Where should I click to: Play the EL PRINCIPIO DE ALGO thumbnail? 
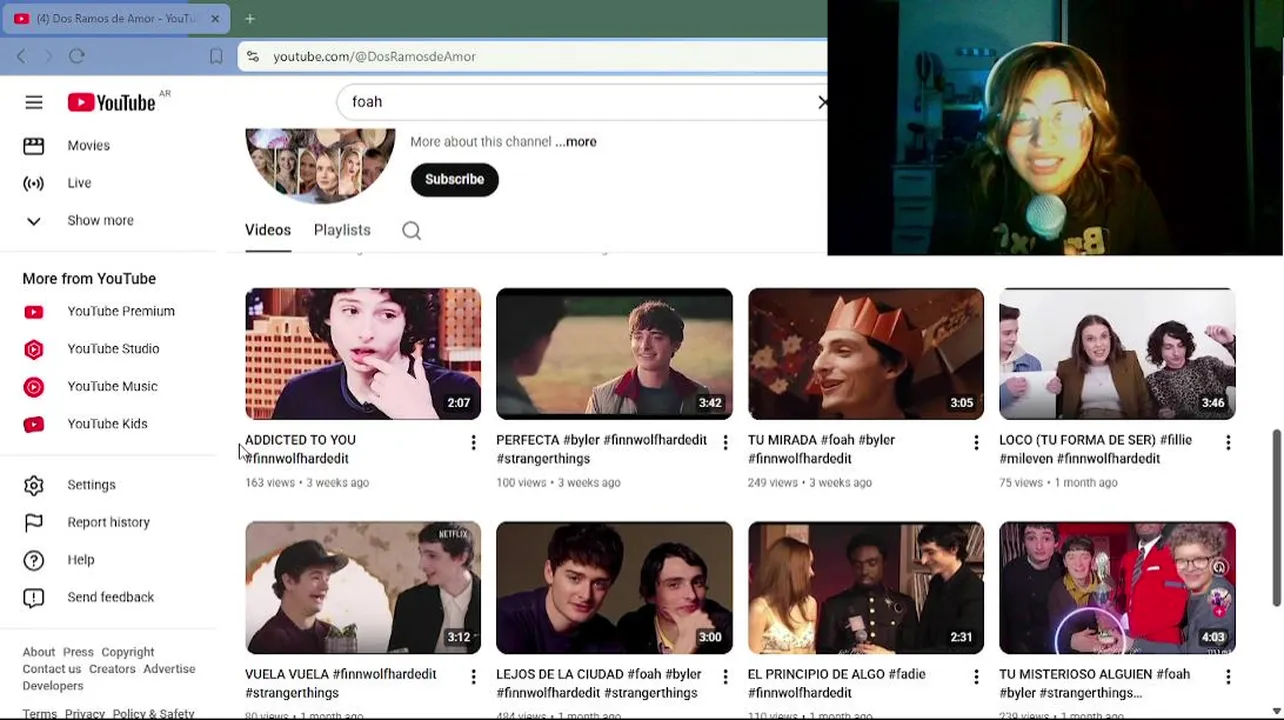pos(866,588)
